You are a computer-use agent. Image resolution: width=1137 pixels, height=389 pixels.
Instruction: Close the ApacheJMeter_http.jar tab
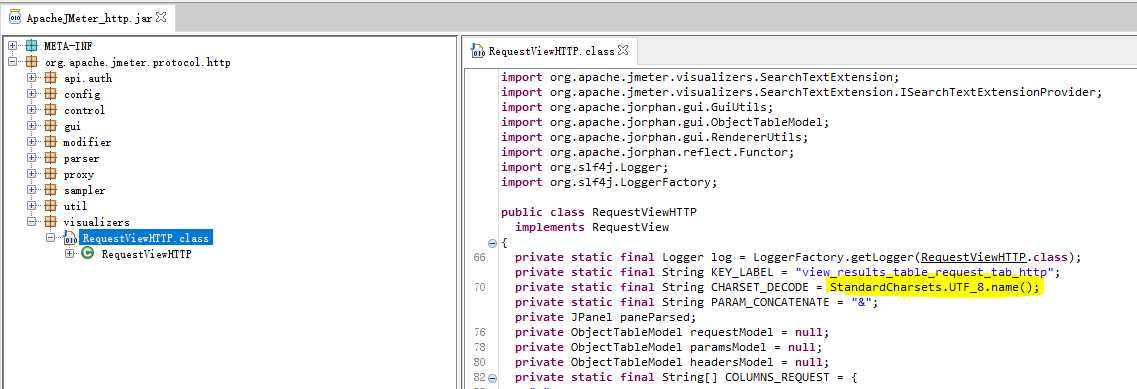[161, 17]
